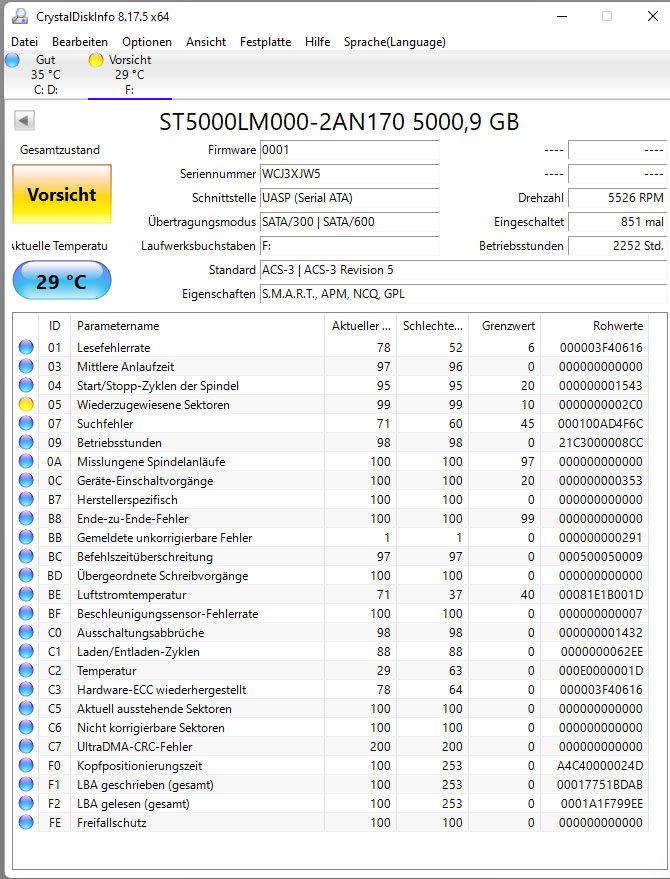Image resolution: width=670 pixels, height=879 pixels.
Task: Click status dot for Freifallschutz row
Action: click(26, 822)
